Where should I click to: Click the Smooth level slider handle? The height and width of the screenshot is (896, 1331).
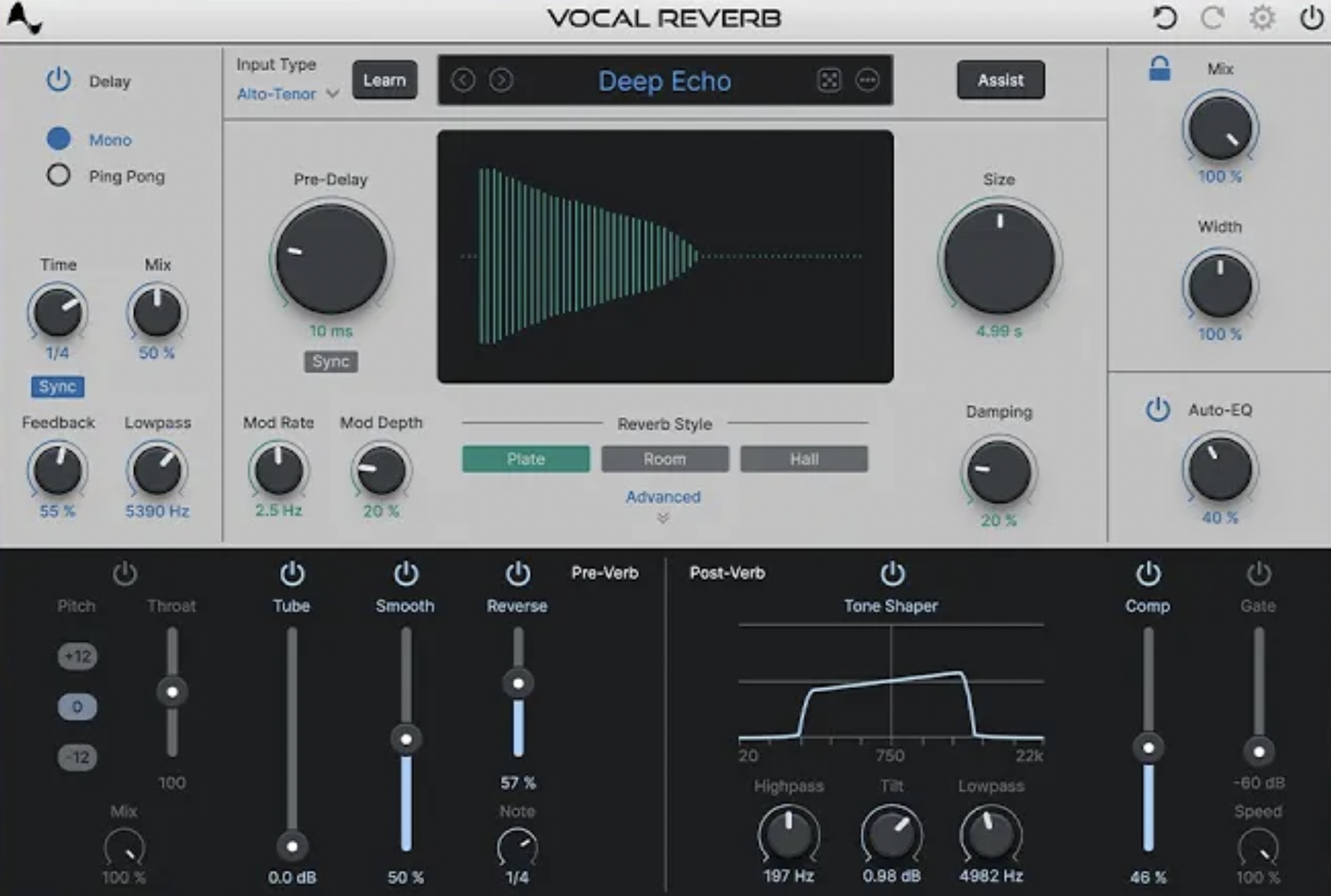click(405, 739)
